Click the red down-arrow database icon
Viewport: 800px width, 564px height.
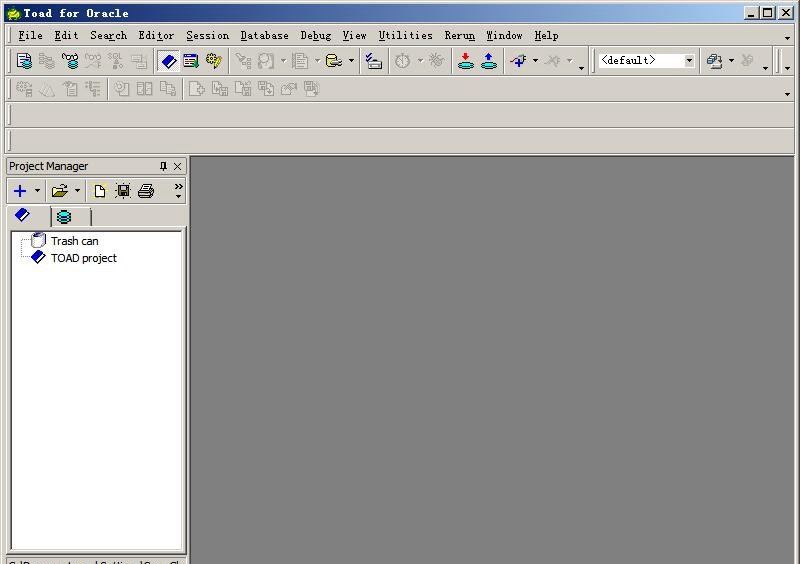pyautogui.click(x=465, y=61)
